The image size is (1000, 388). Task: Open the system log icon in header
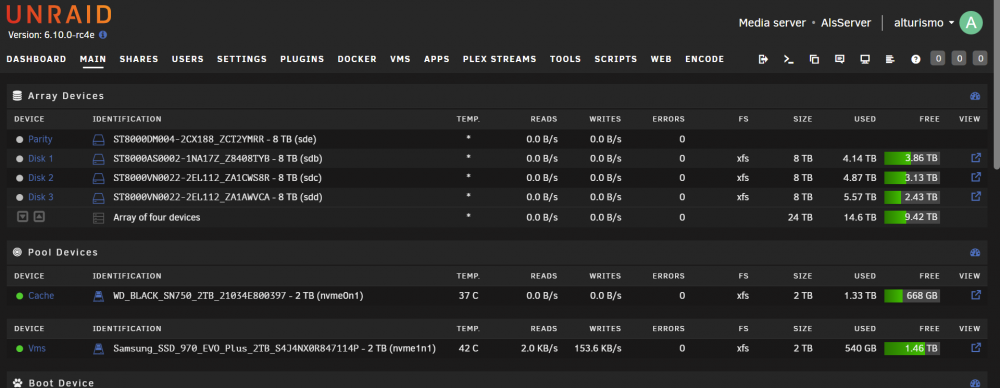pyautogui.click(x=891, y=59)
